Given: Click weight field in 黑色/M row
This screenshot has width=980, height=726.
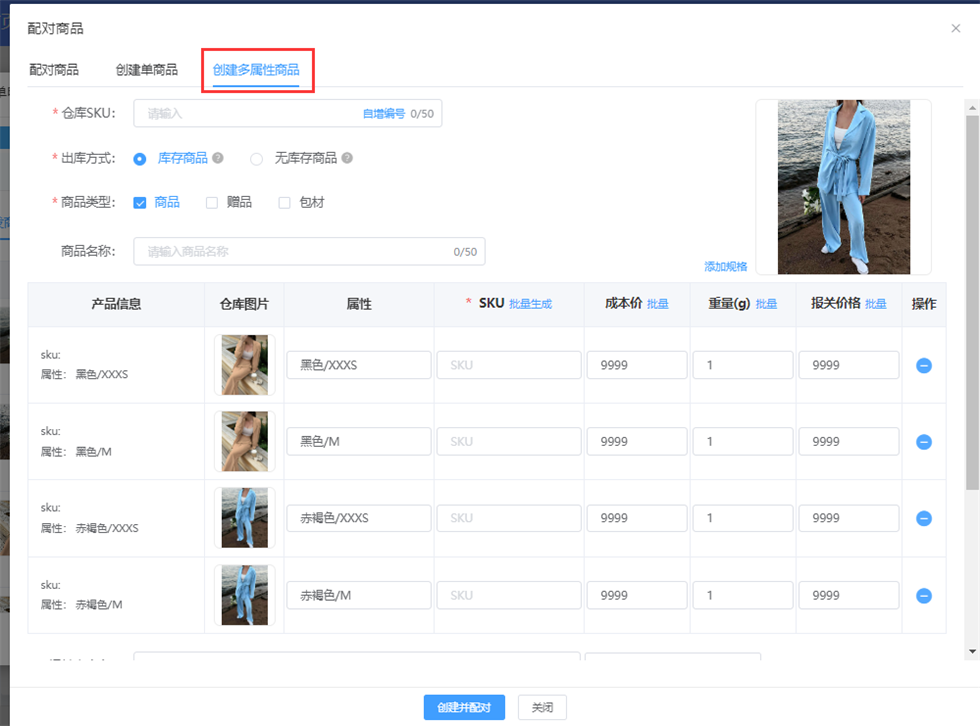Looking at the screenshot, I should (x=743, y=442).
